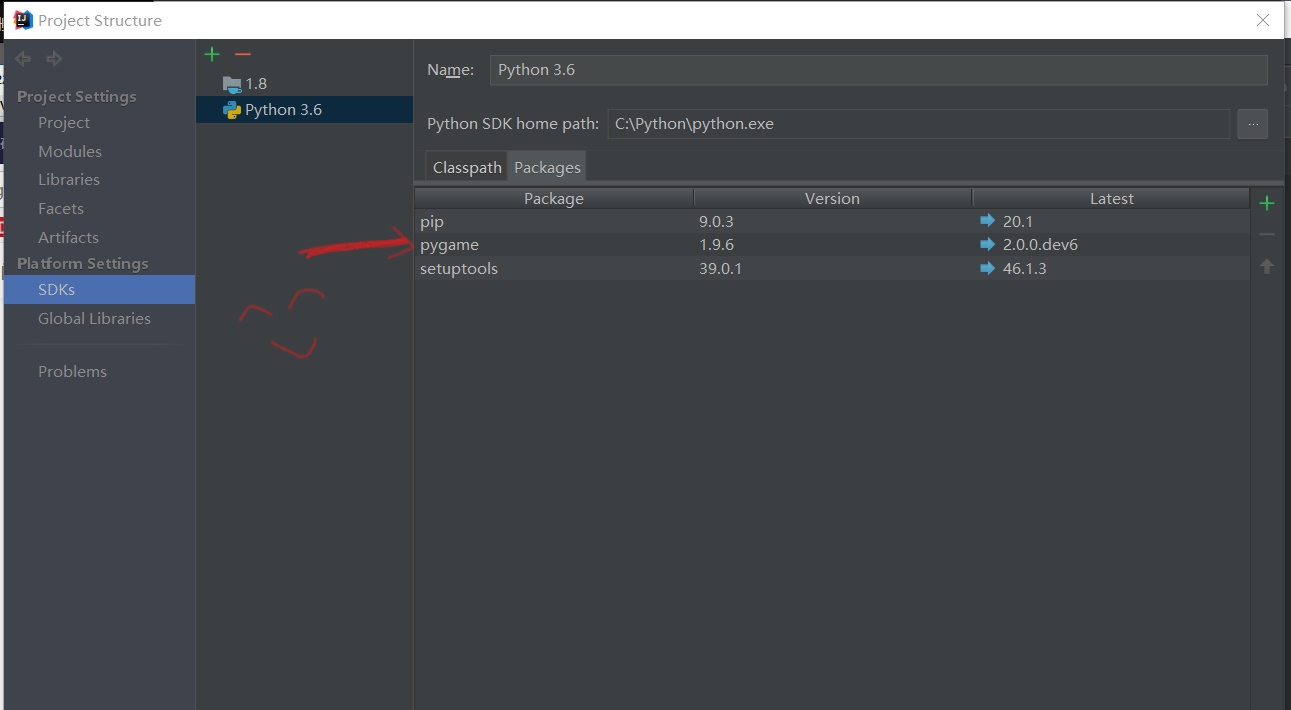
Task: Switch to the Classpath tab
Action: click(x=466, y=167)
